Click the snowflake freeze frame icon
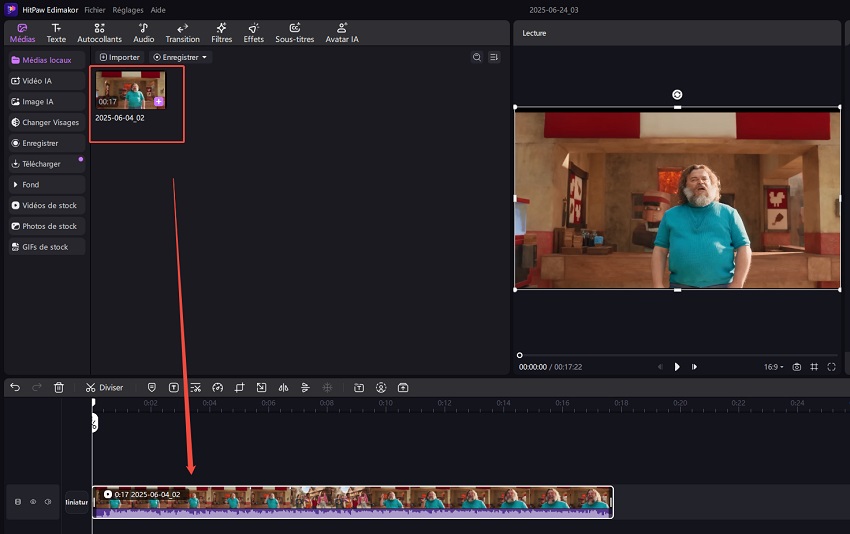850x534 pixels. pyautogui.click(x=327, y=388)
